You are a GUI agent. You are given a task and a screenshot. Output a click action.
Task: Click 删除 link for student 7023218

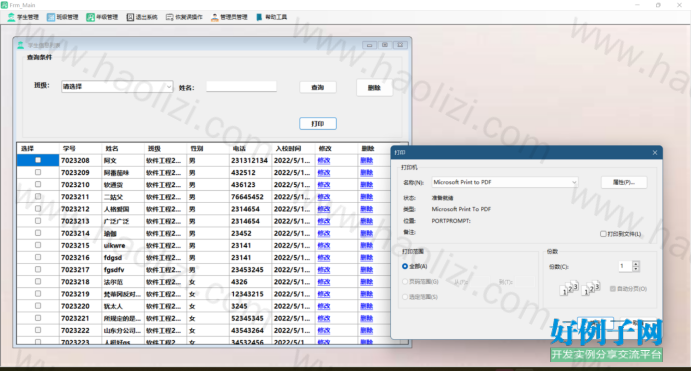[x=367, y=282]
